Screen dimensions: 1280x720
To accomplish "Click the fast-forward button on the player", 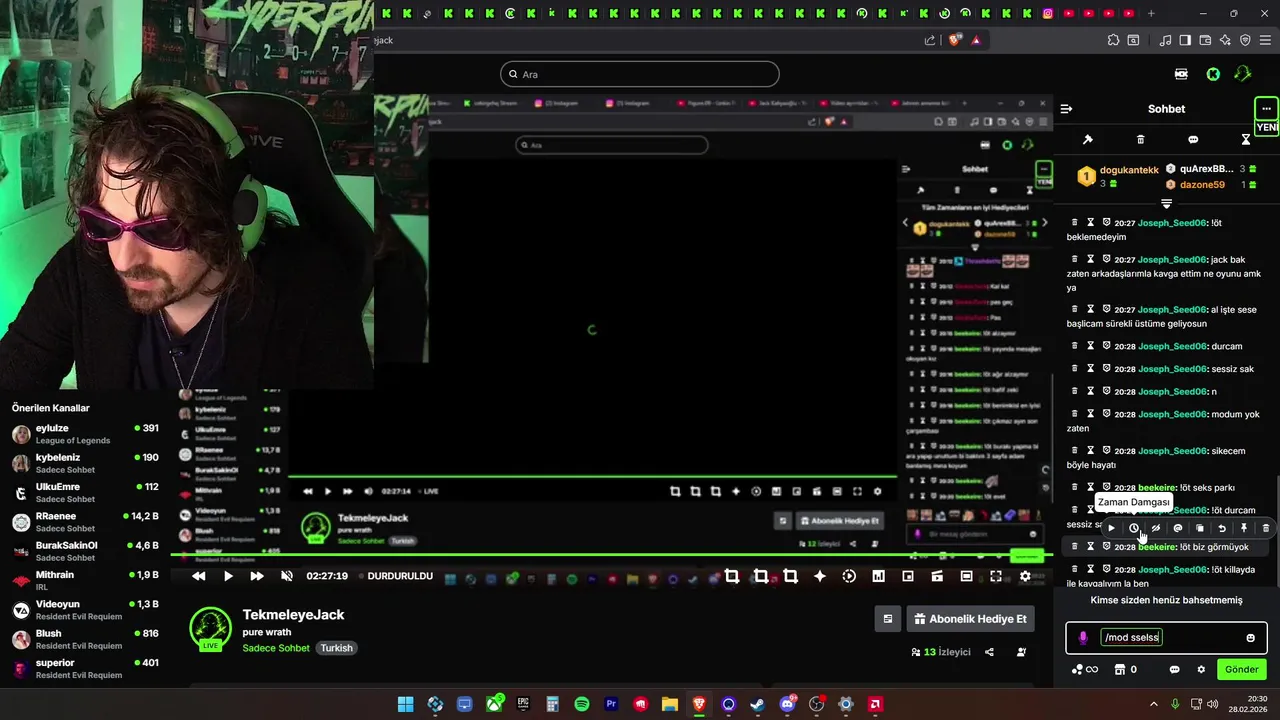I will click(257, 576).
